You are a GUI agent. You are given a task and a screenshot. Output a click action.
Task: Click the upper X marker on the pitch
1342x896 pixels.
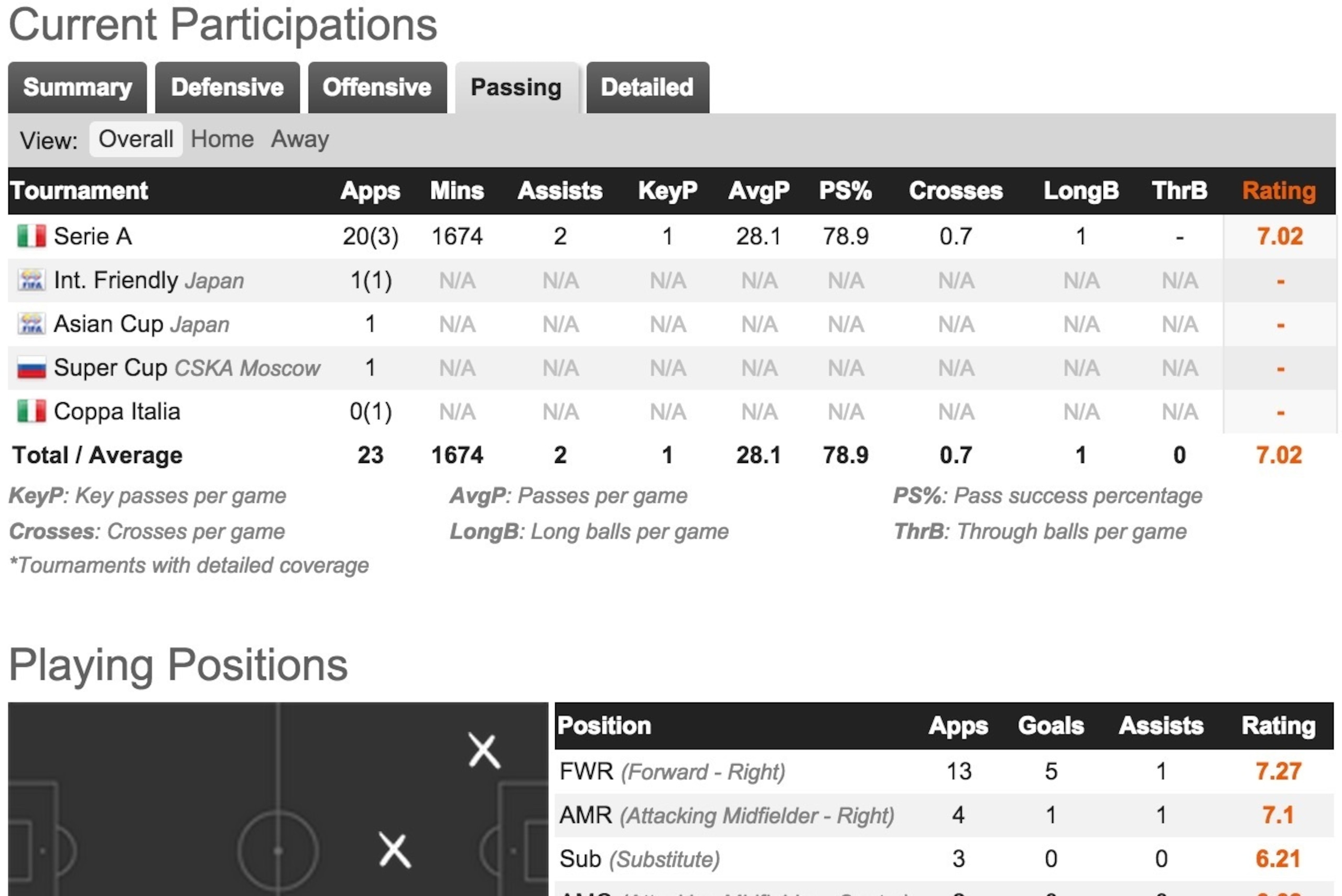(x=484, y=751)
